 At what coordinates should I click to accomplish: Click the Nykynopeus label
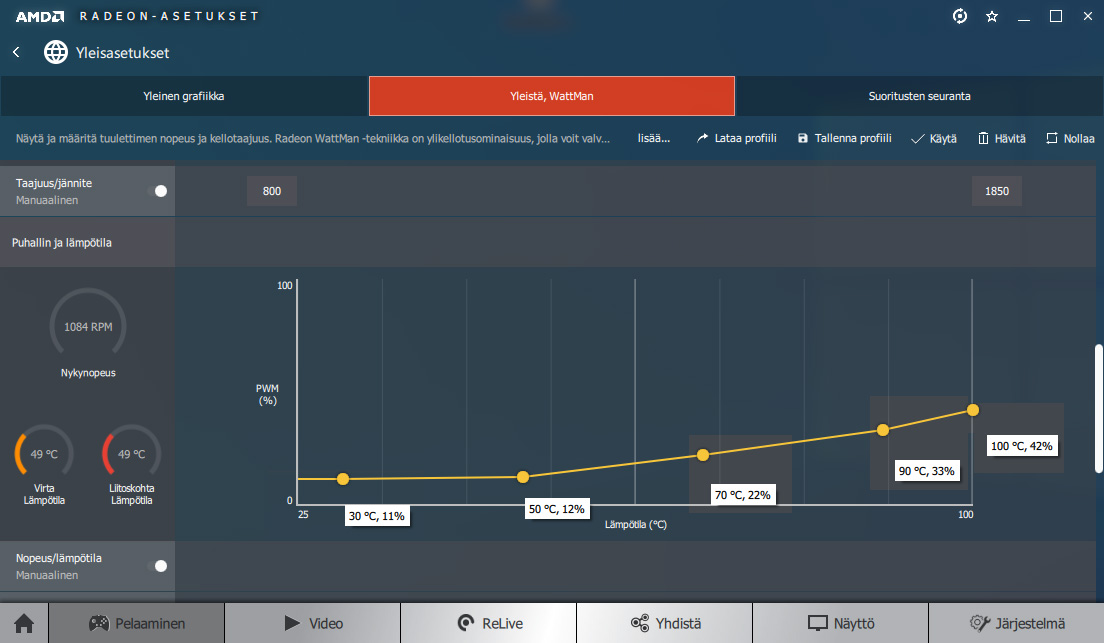point(88,373)
